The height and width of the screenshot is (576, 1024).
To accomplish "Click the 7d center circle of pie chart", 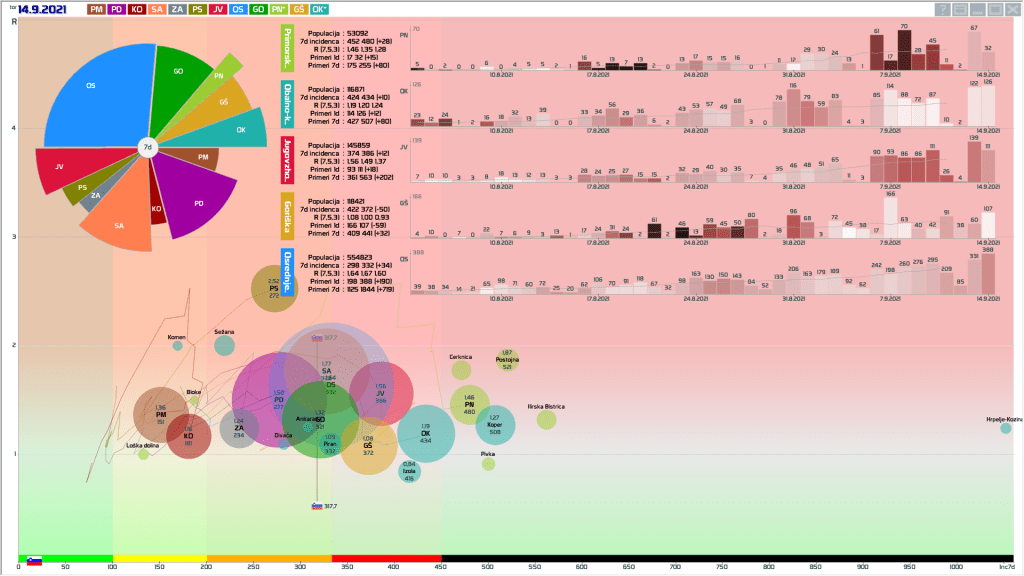I will (x=147, y=146).
